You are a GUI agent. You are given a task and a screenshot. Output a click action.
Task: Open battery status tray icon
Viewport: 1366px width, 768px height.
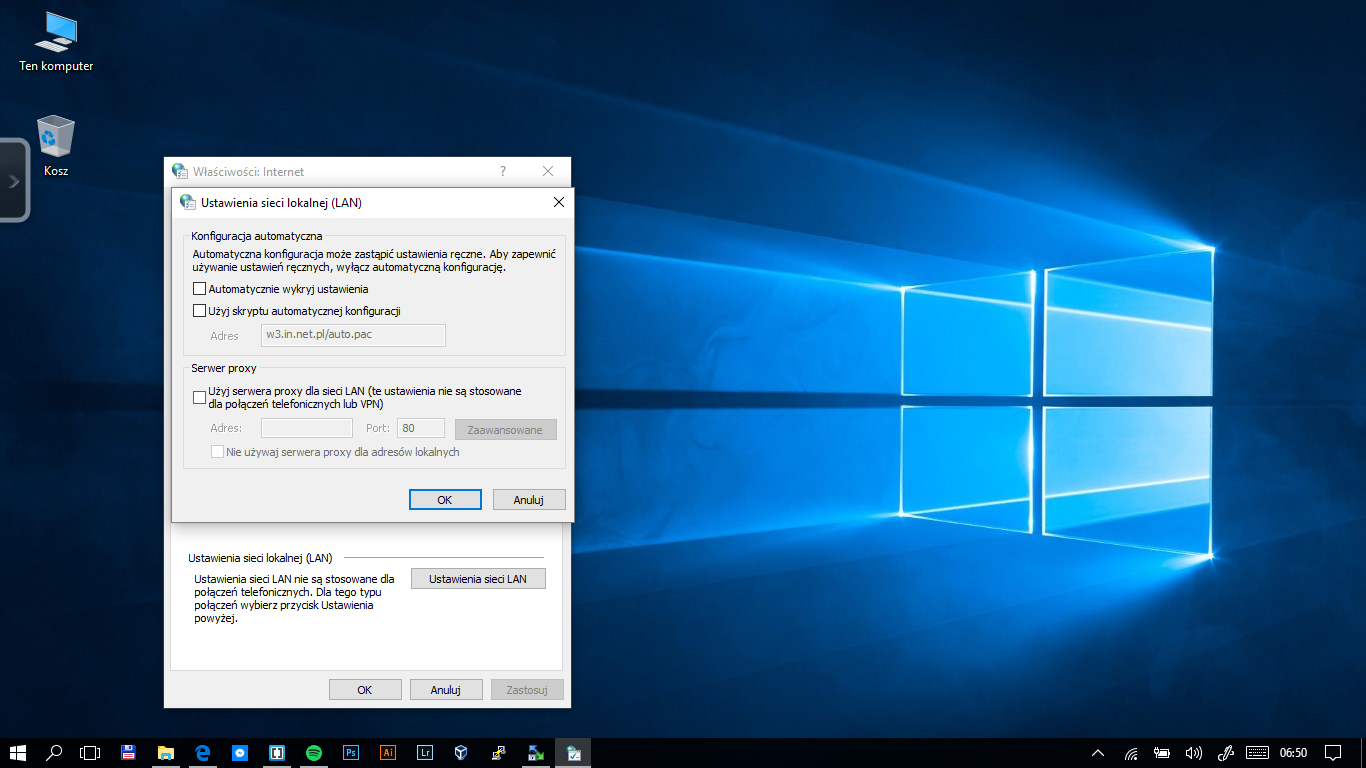[1162, 753]
